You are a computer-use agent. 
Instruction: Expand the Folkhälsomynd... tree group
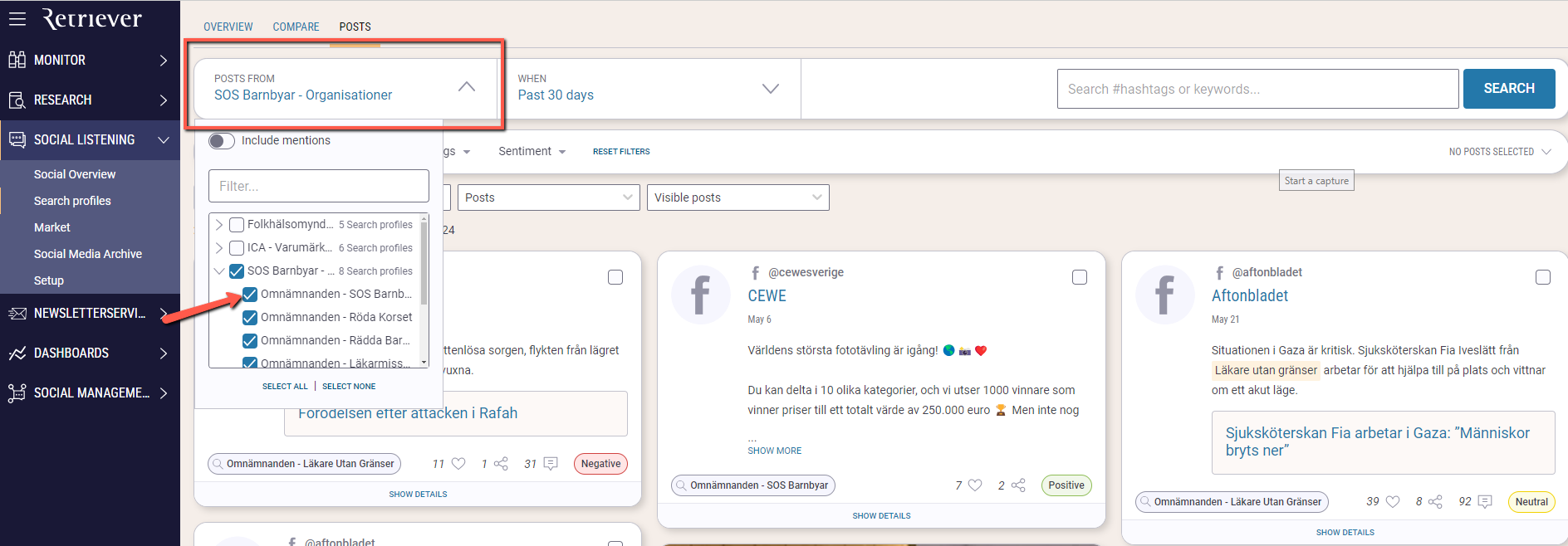pyautogui.click(x=219, y=225)
